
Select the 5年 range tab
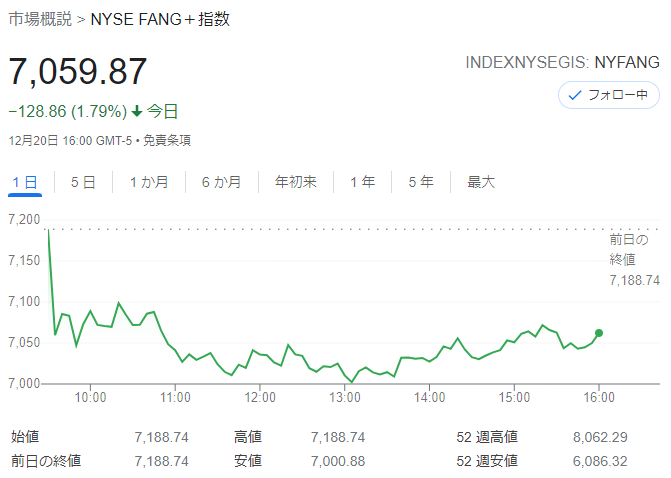tap(421, 182)
